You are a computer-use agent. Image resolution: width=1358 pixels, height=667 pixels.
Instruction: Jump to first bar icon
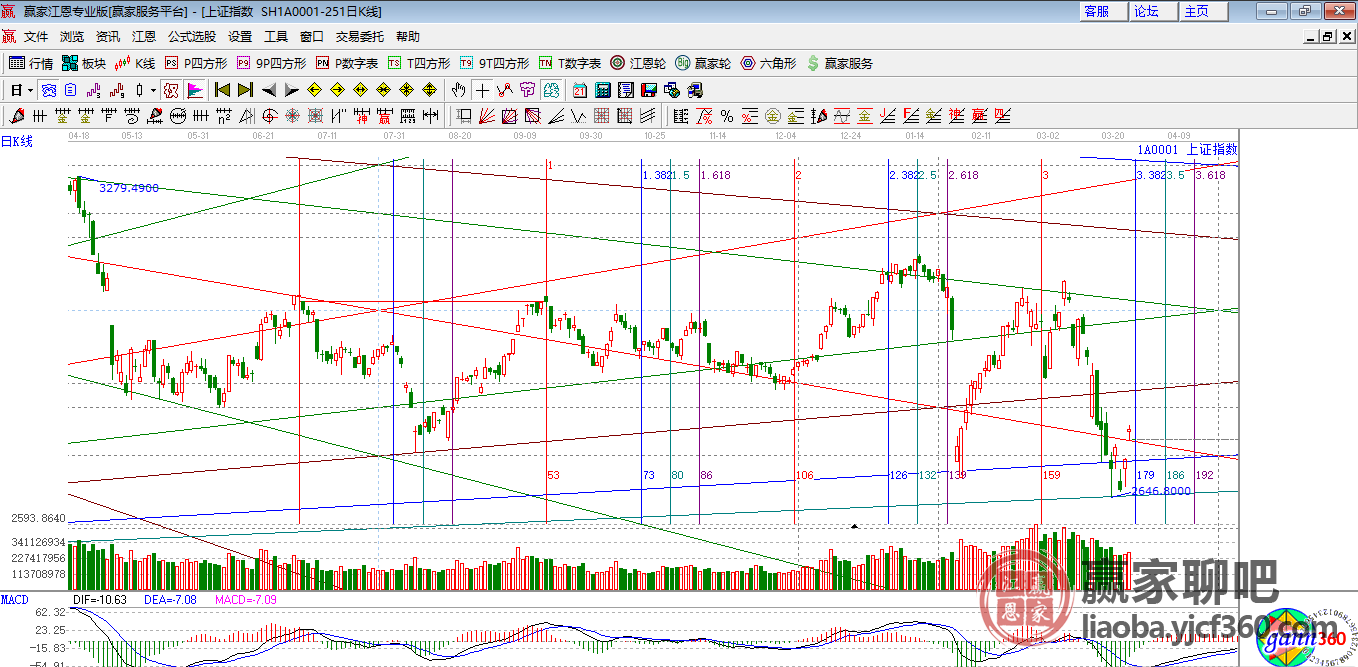221,90
